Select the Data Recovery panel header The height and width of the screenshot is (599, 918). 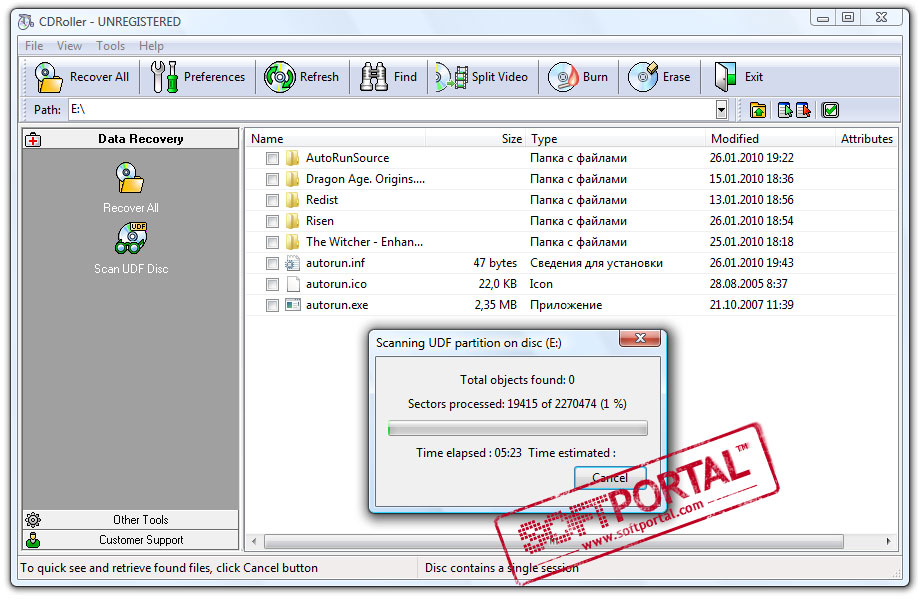click(131, 139)
